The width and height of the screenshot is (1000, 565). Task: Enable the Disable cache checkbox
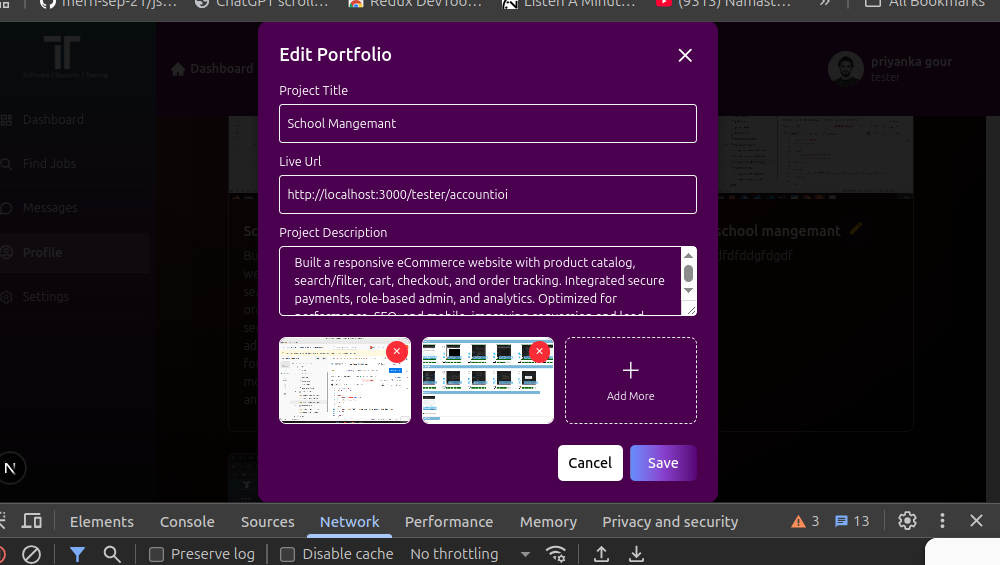(288, 554)
